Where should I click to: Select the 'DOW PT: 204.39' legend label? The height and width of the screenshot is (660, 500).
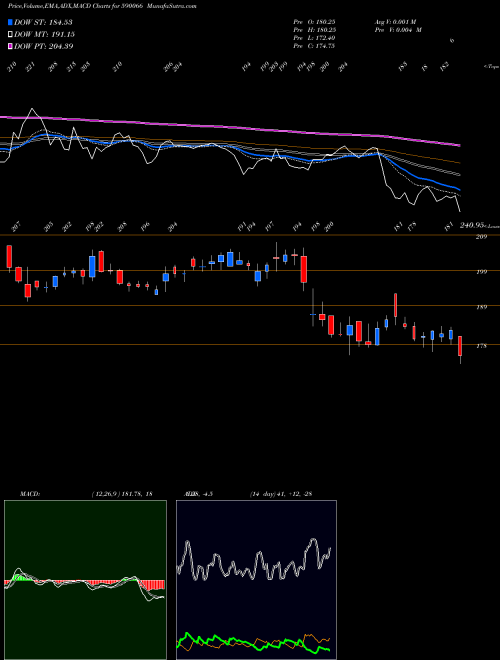tap(43, 46)
